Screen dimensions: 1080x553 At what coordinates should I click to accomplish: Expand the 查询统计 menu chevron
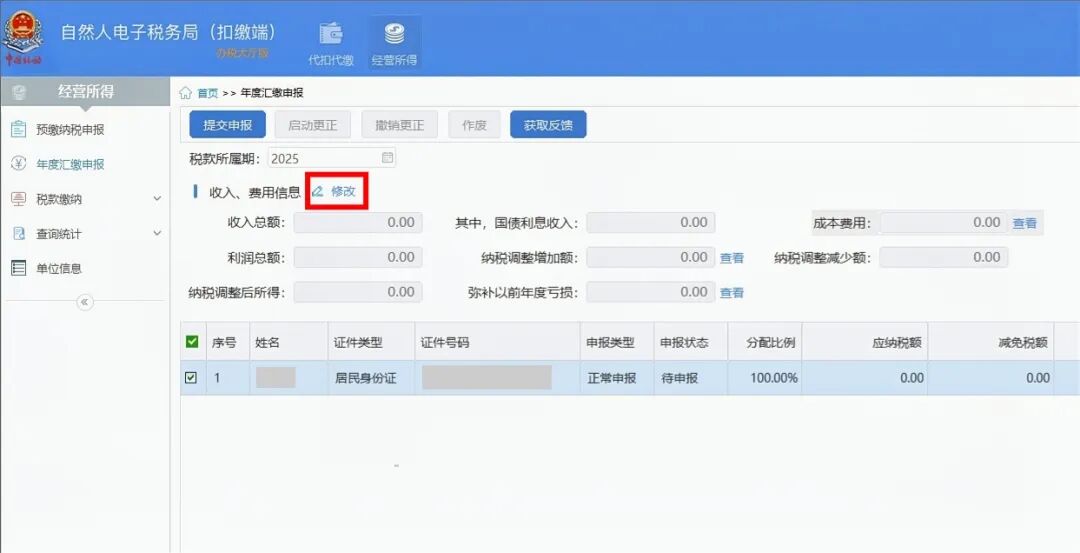point(157,234)
